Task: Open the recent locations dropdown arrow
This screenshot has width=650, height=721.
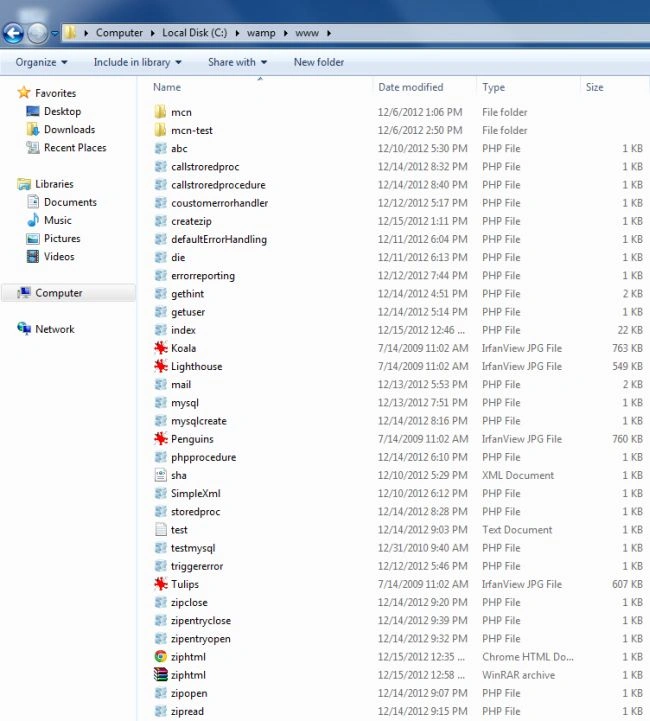Action: pos(55,34)
